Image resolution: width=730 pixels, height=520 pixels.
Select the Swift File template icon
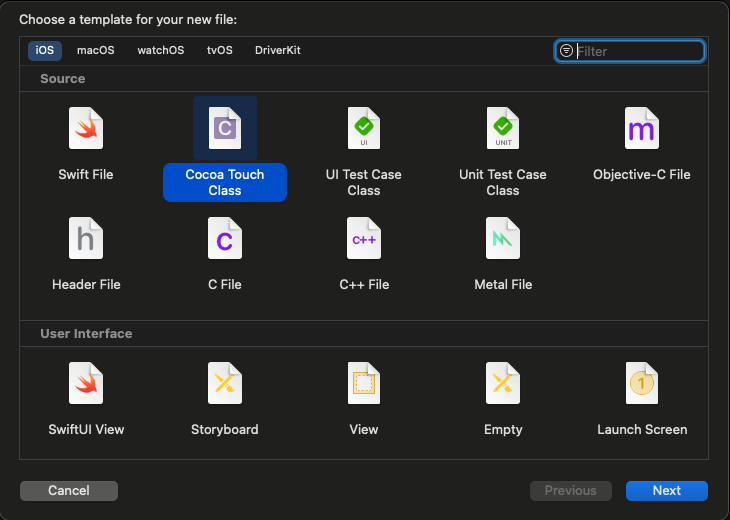86,128
